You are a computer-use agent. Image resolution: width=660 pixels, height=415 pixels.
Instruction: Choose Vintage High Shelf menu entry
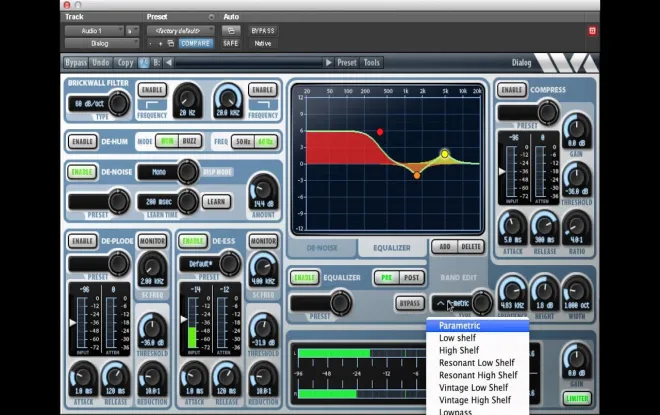pos(478,400)
